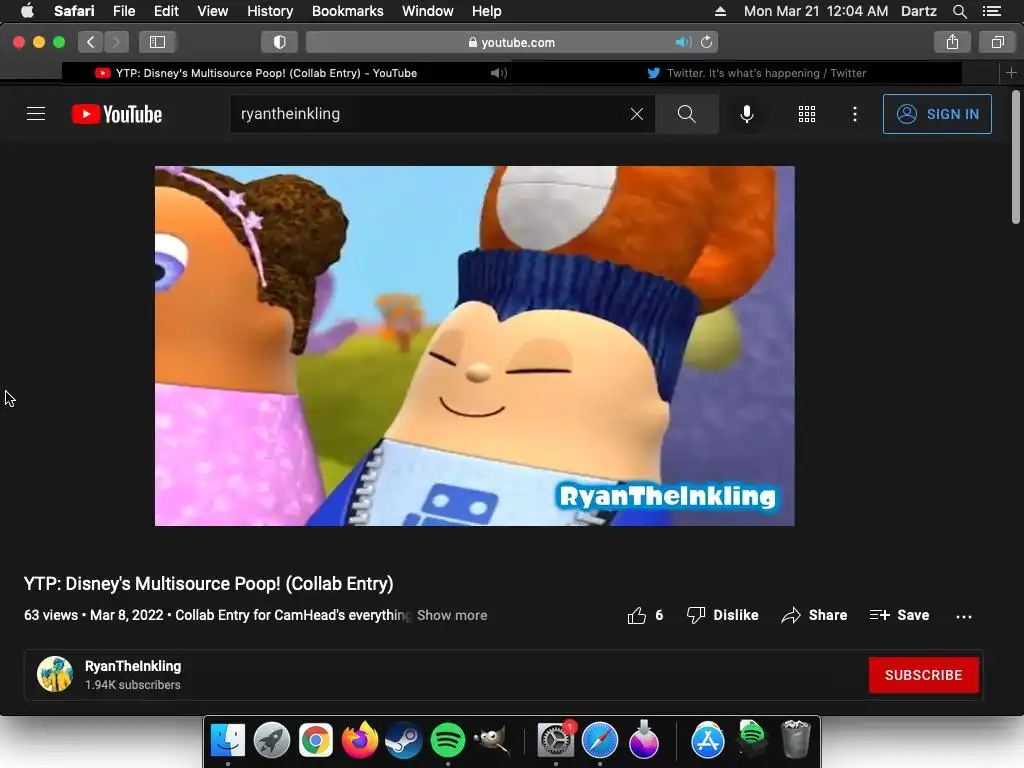
Task: Open the vertical three-dot settings menu
Action: click(x=855, y=114)
